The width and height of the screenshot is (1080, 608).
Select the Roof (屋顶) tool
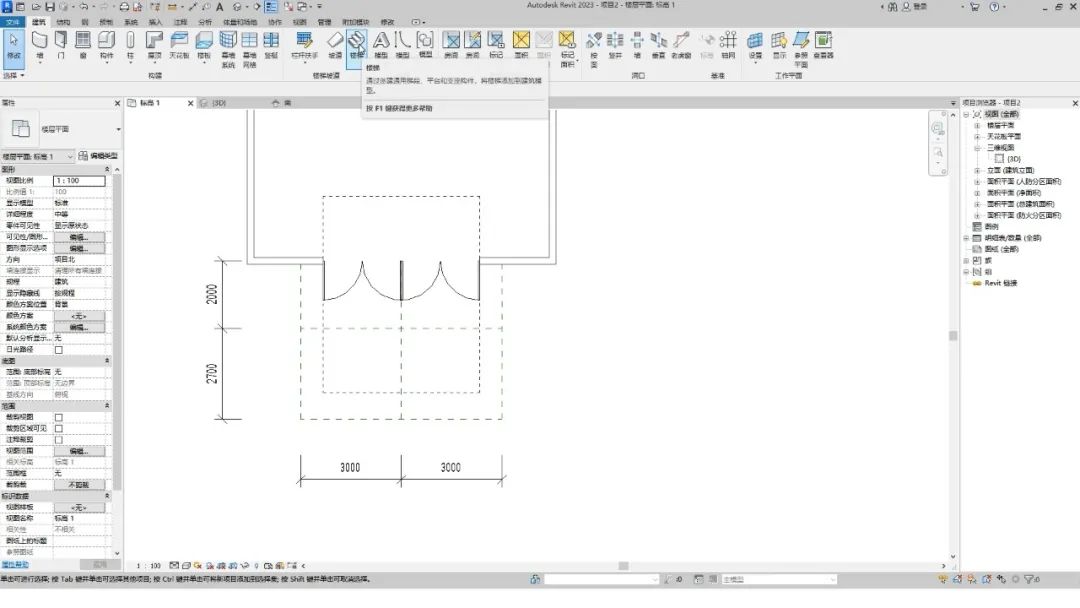coord(155,45)
